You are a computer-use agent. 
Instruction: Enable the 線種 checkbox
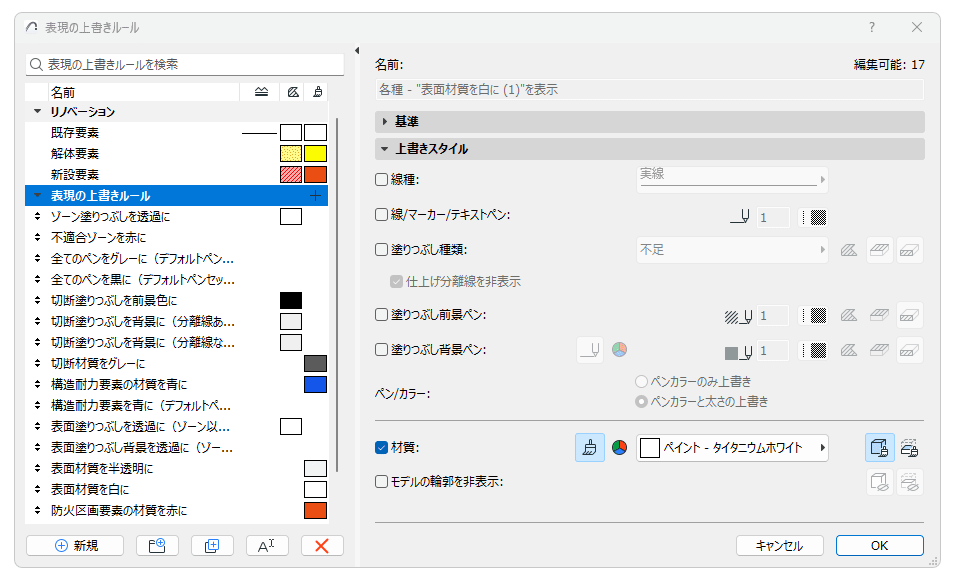(381, 181)
